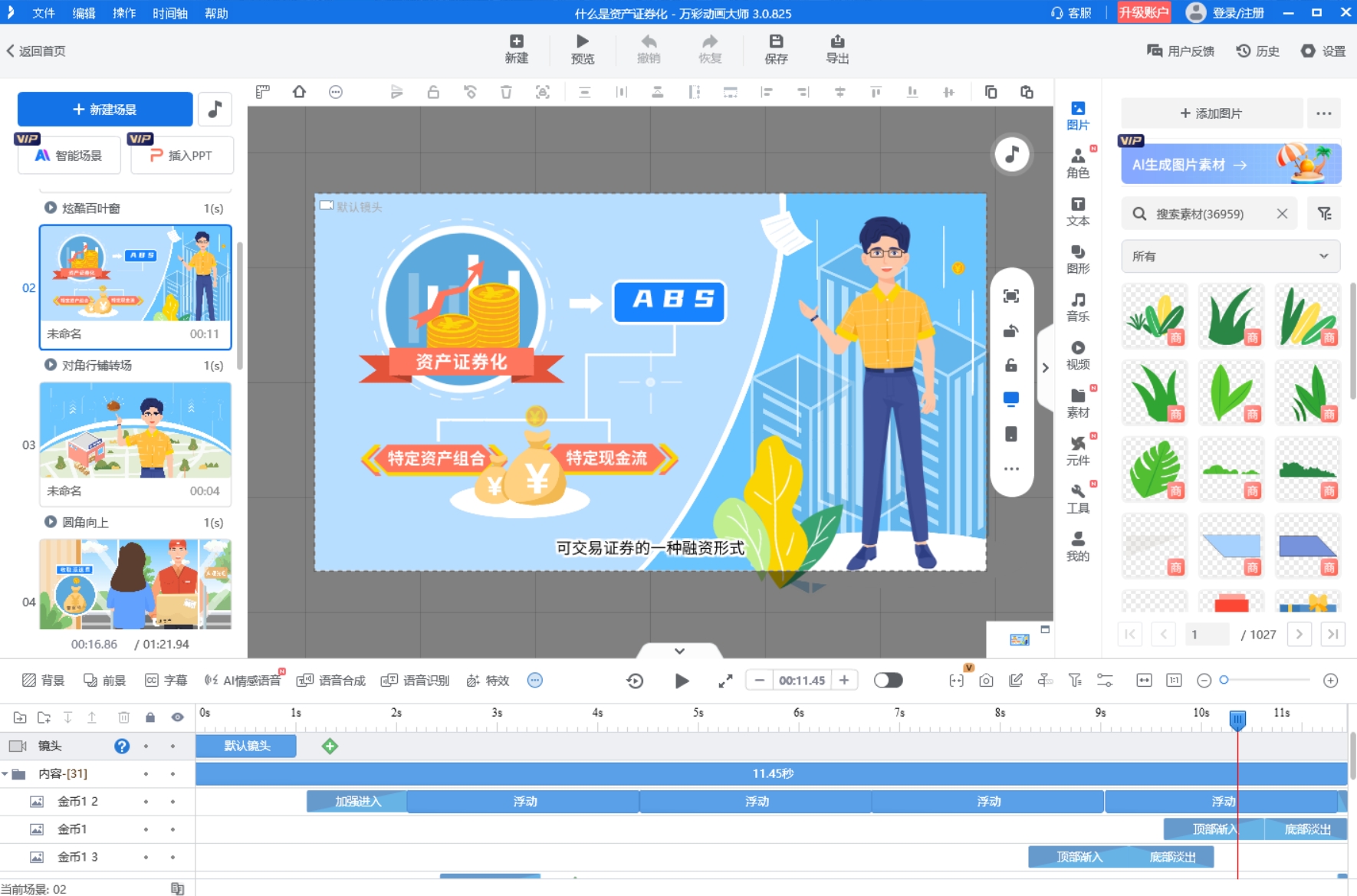Open the 时间轴 menu

tap(169, 13)
